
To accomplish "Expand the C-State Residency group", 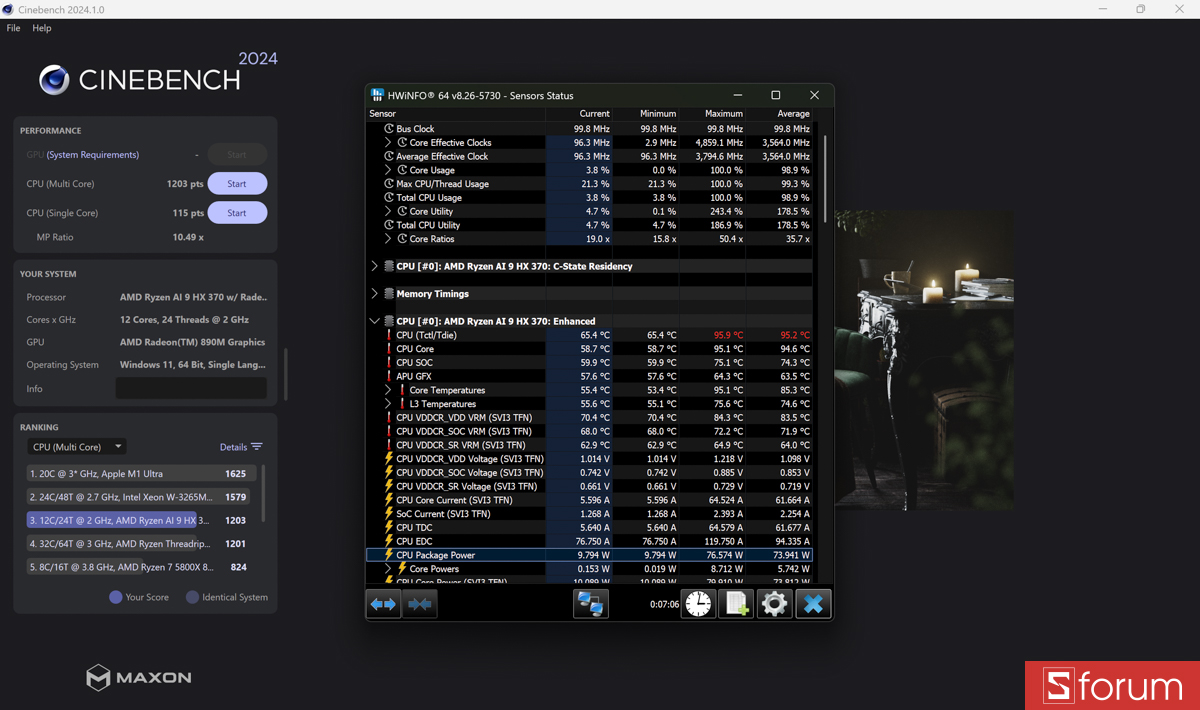I will coord(375,266).
